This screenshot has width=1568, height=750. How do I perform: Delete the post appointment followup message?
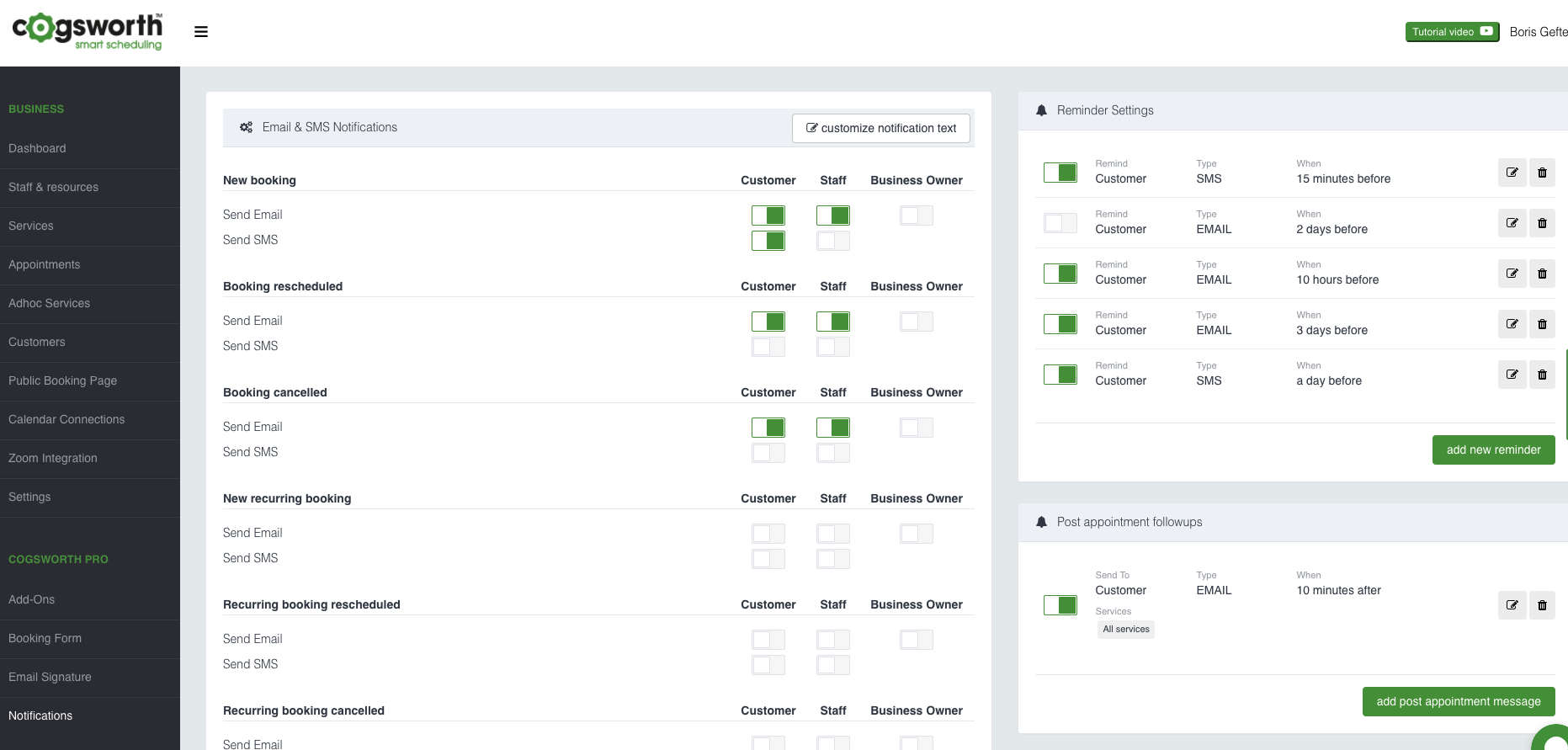(1542, 605)
